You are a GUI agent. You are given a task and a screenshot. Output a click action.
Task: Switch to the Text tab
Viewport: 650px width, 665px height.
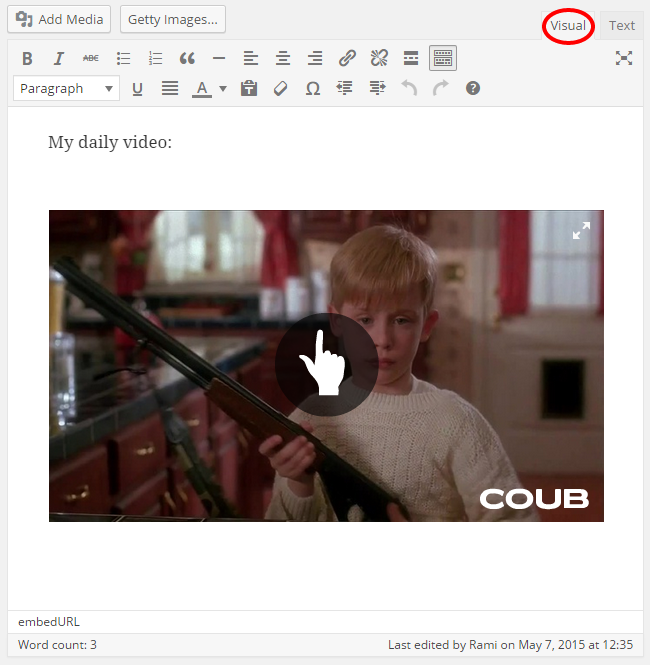[622, 26]
